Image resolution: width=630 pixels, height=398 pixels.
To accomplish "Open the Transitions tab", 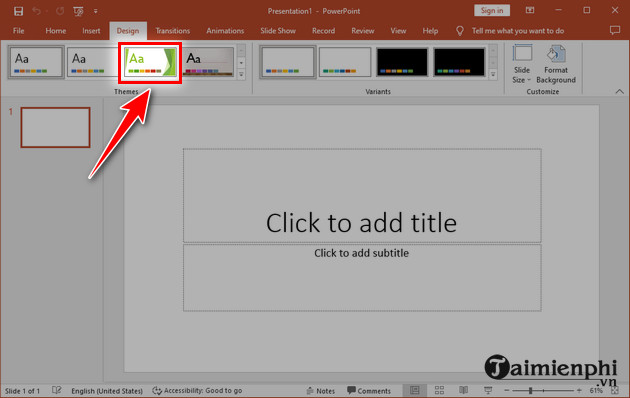I will 173,31.
